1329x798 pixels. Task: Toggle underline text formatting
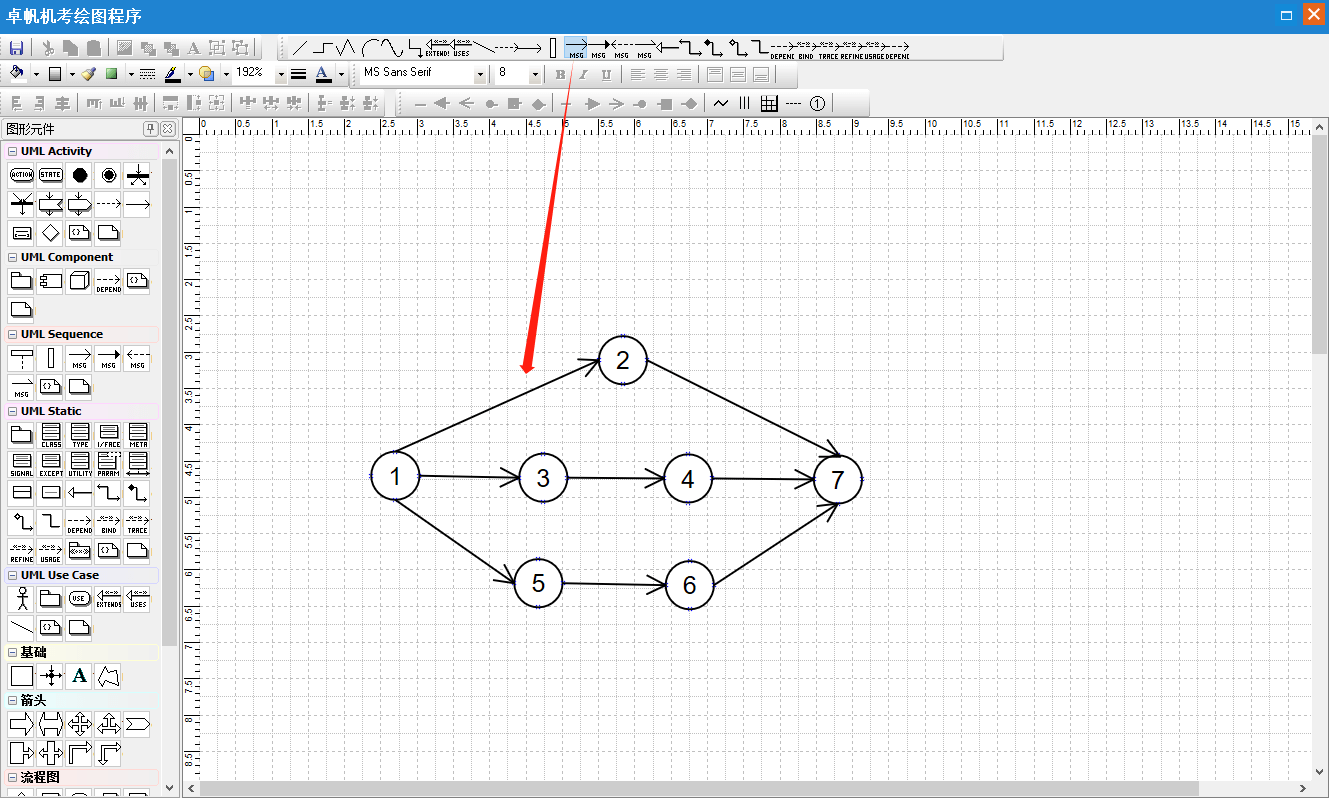click(606, 74)
